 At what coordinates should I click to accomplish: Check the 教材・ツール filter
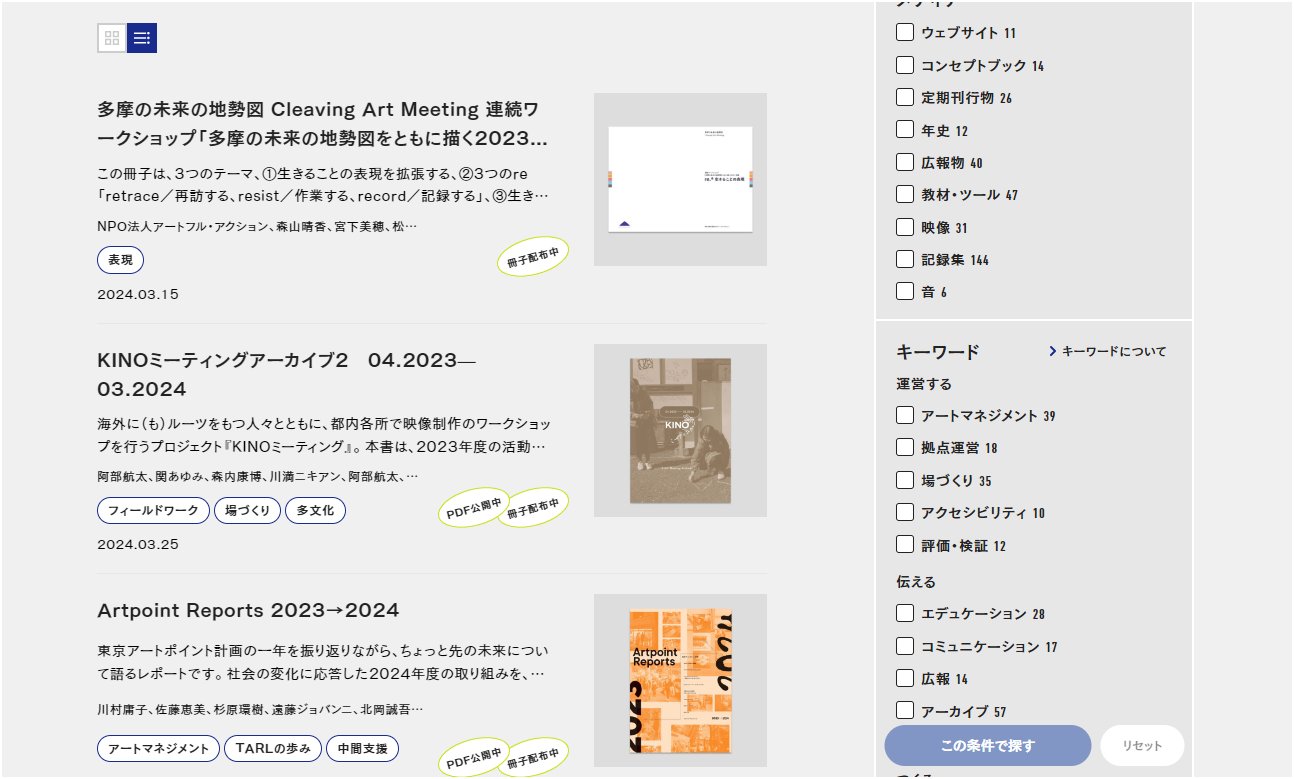click(905, 194)
